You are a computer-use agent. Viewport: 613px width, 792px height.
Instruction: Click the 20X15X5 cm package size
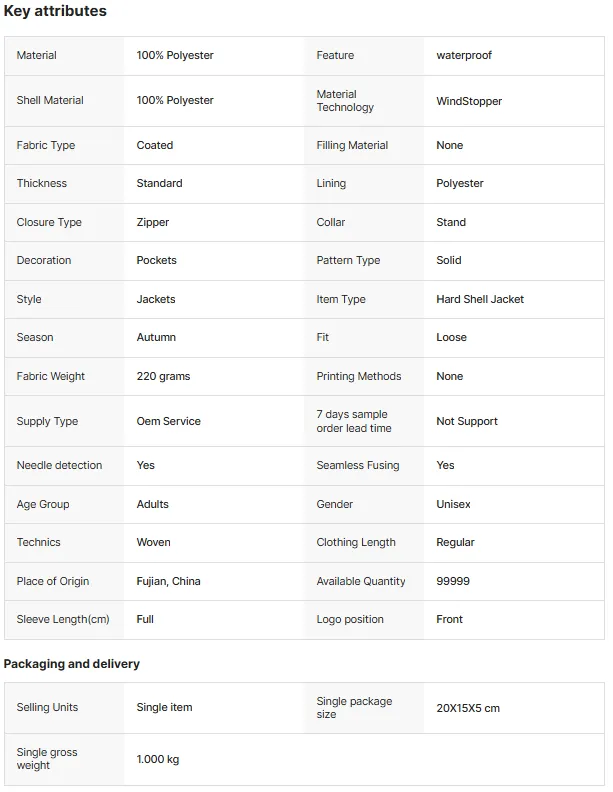point(468,708)
